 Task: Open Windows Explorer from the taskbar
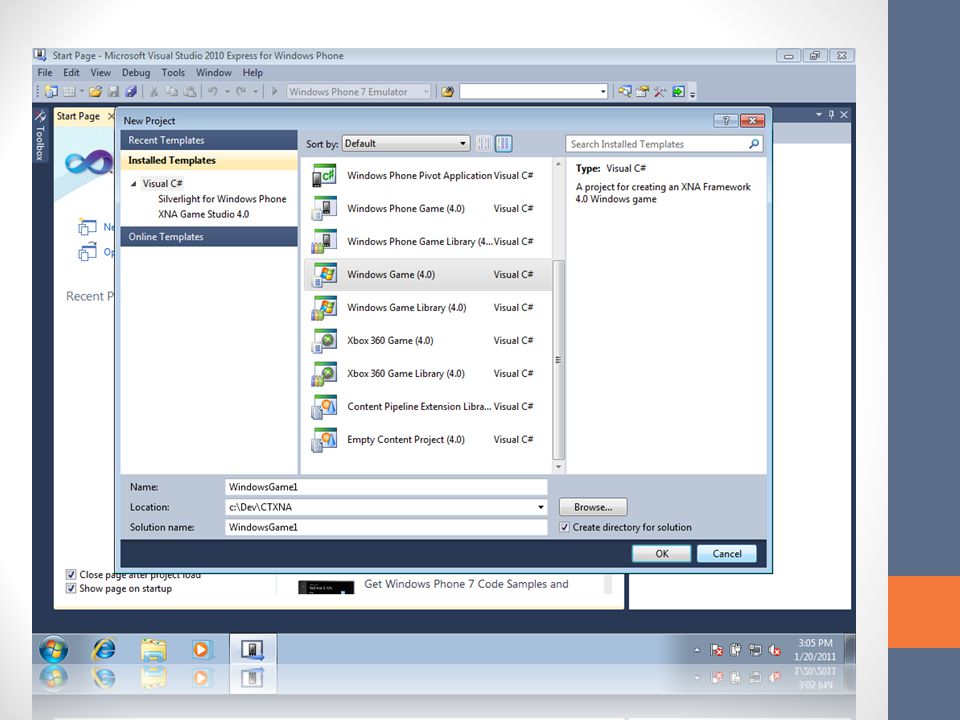click(153, 650)
